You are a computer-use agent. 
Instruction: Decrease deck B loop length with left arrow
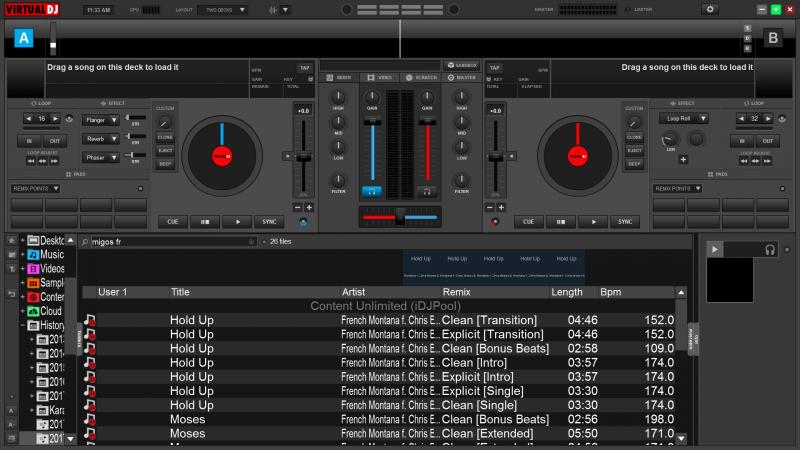(741, 118)
